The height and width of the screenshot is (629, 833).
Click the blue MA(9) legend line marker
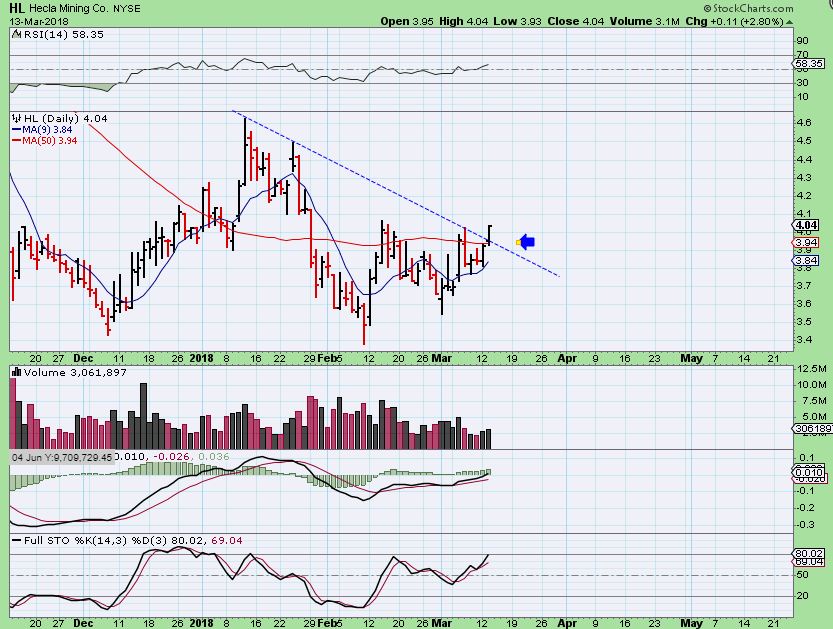tap(16, 130)
